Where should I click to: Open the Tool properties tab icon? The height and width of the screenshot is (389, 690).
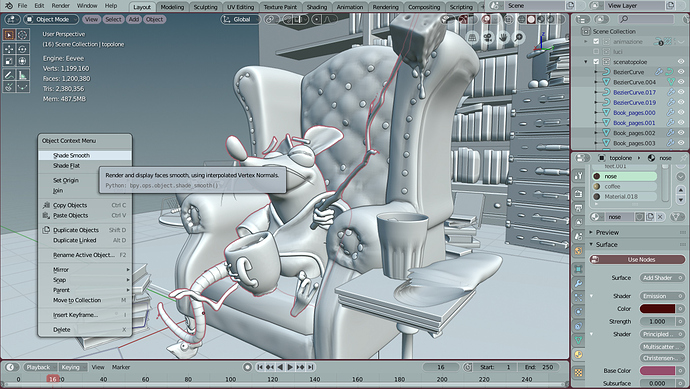[579, 176]
